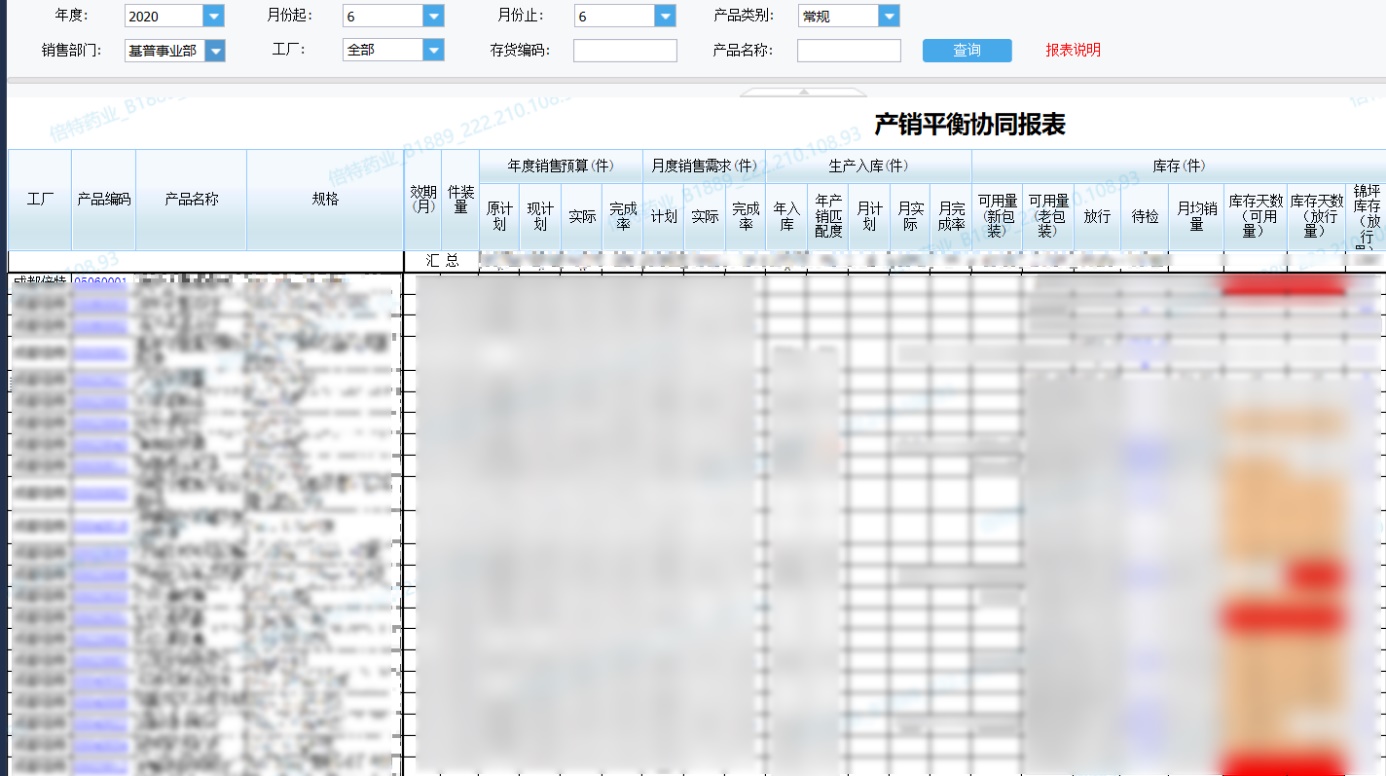This screenshot has height=776, width=1386.
Task: Expand the 工厂 dropdown showing 全部
Action: pos(430,49)
